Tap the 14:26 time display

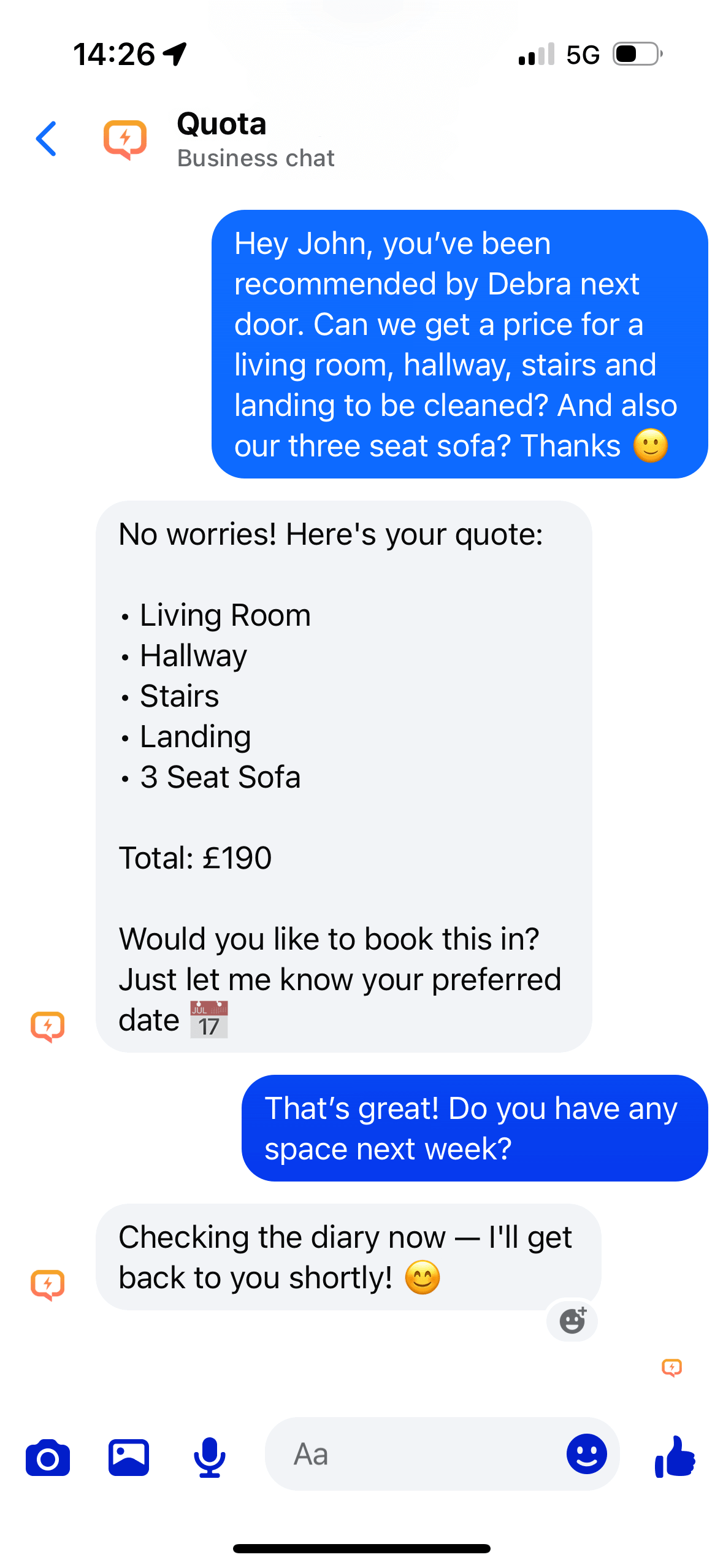click(112, 54)
